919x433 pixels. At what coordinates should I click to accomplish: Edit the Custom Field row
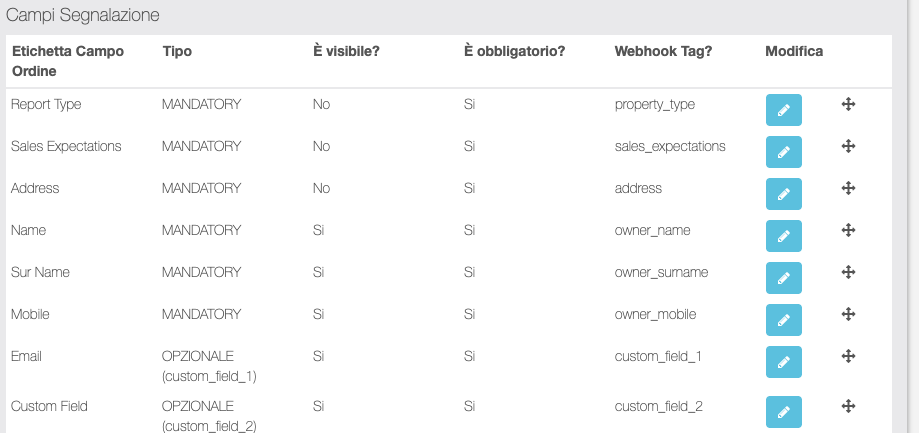coord(784,411)
